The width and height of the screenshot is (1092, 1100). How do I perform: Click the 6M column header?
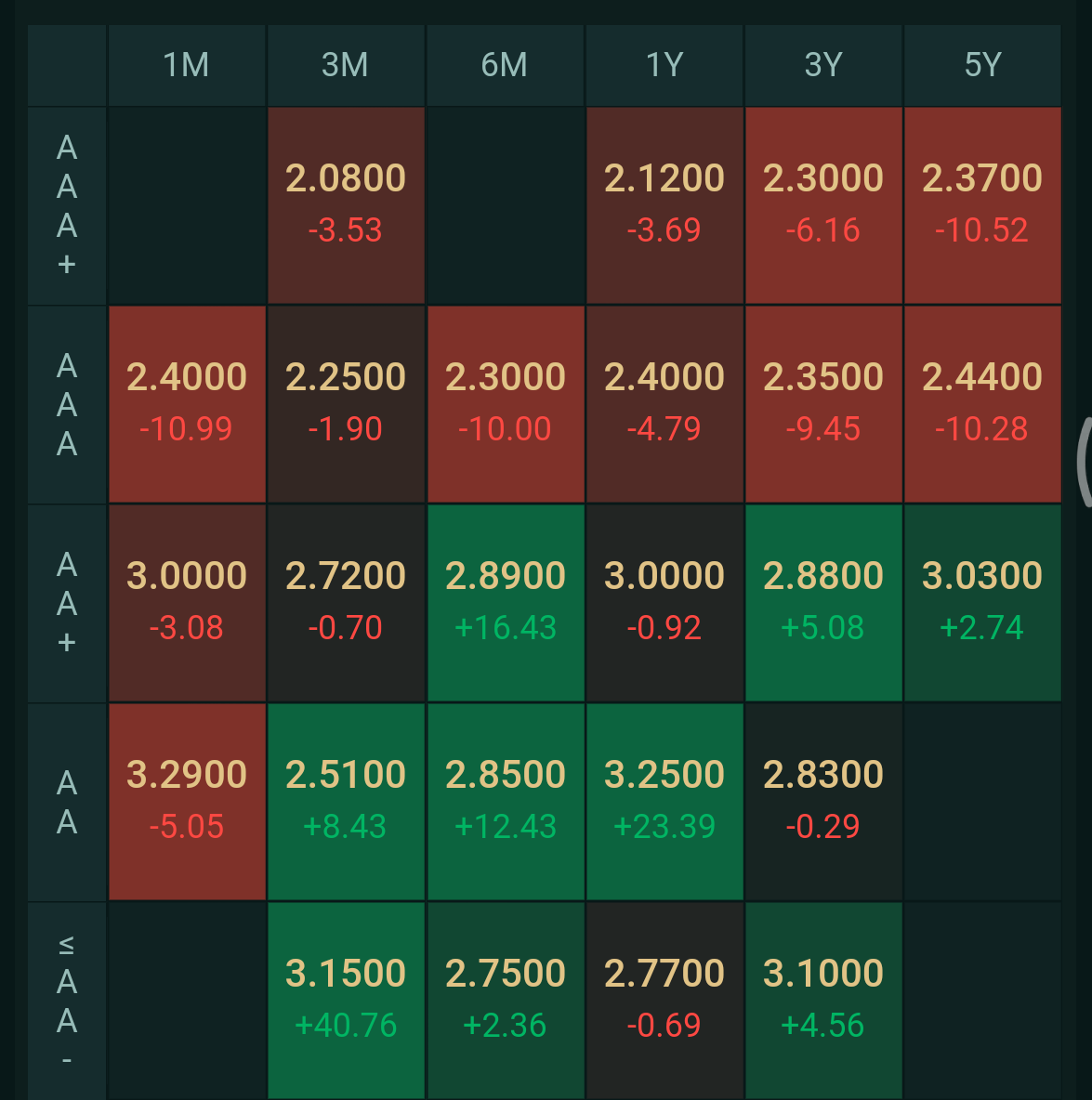pos(505,65)
